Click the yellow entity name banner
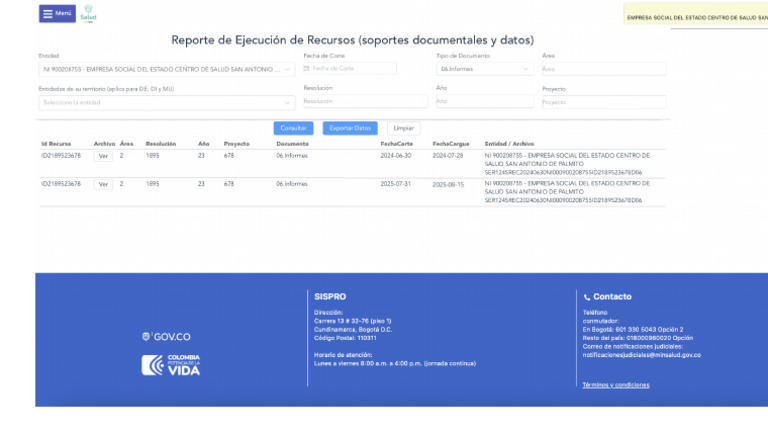 pos(696,14)
